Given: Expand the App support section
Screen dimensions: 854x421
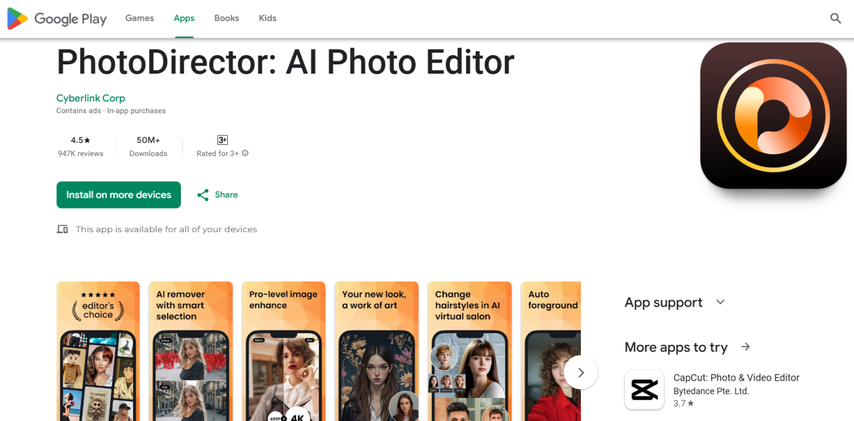Looking at the screenshot, I should click(675, 302).
